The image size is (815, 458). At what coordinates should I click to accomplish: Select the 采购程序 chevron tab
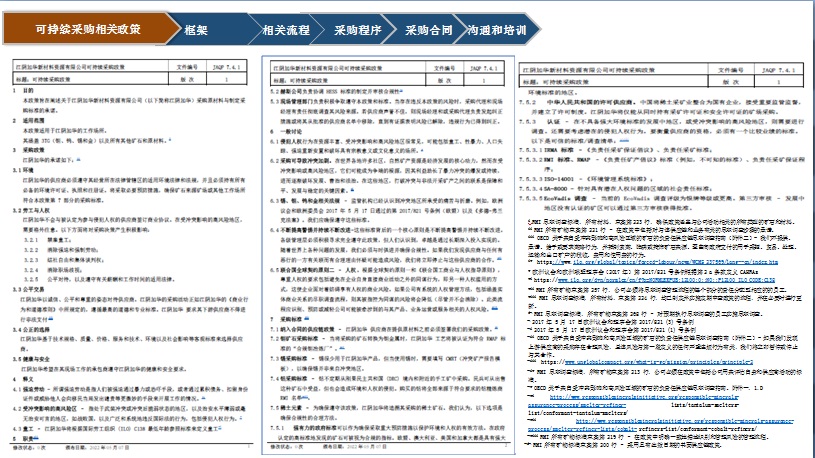pyautogui.click(x=358, y=30)
